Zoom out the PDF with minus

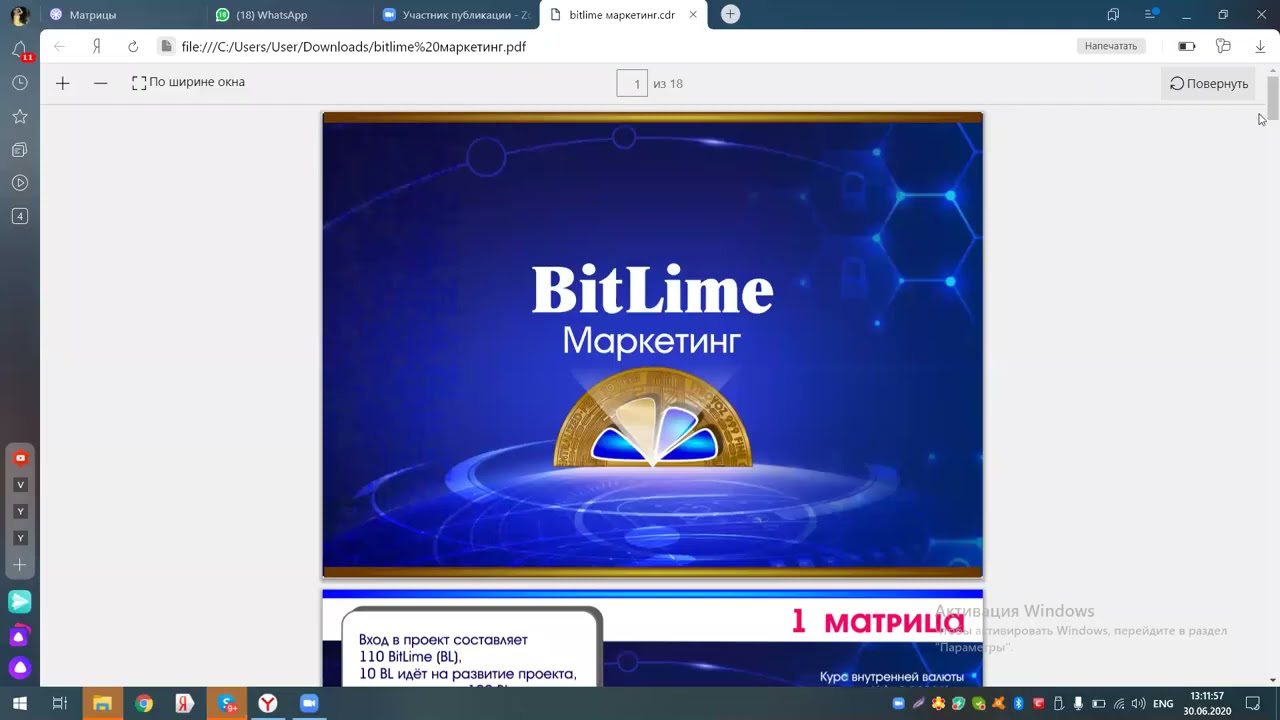(x=100, y=83)
